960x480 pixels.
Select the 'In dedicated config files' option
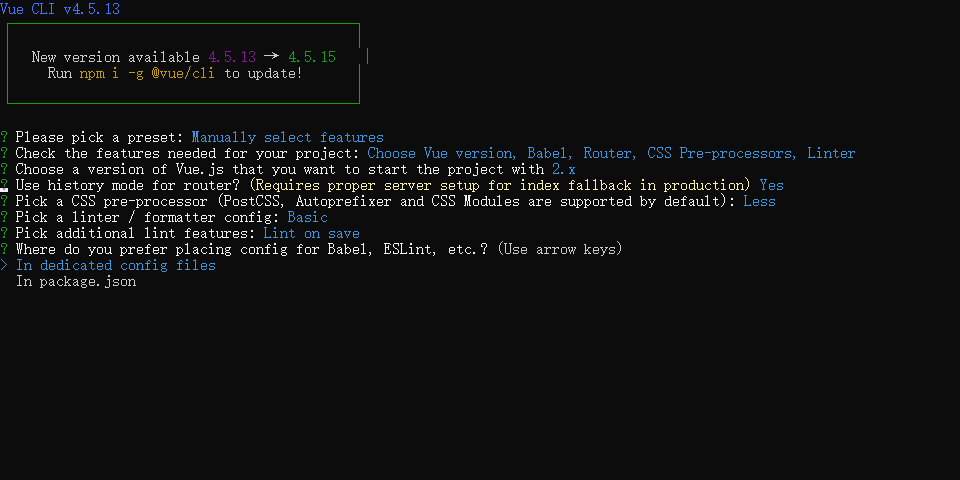[x=116, y=266]
